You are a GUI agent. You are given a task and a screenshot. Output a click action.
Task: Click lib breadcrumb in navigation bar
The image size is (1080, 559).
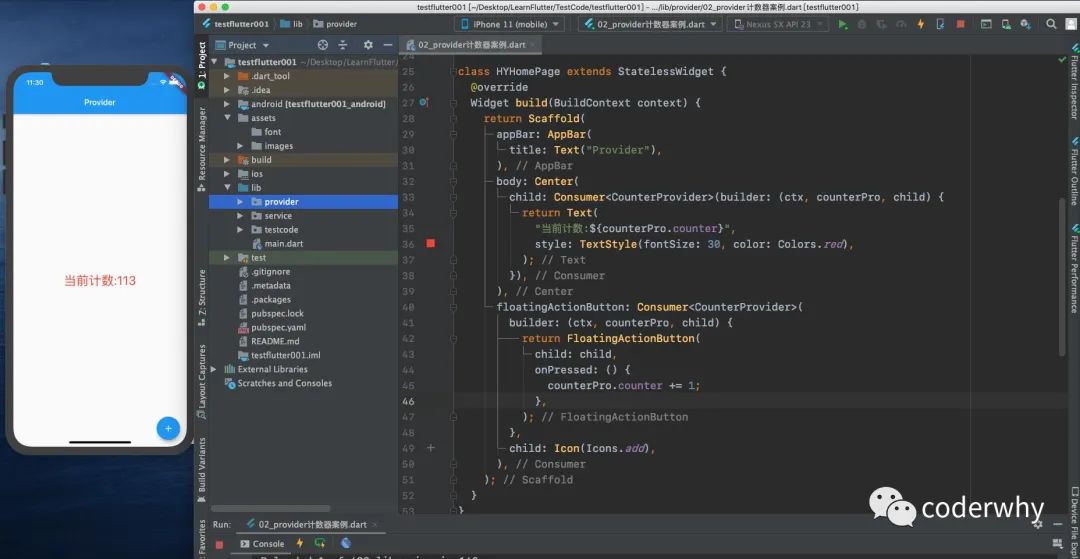[x=291, y=24]
